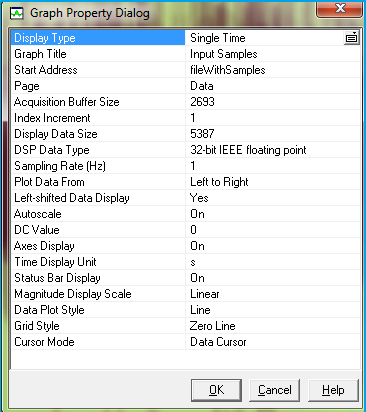Screen dimensions: 366x412
Task: Edit the buffer size value 2693
Action: 202,102
